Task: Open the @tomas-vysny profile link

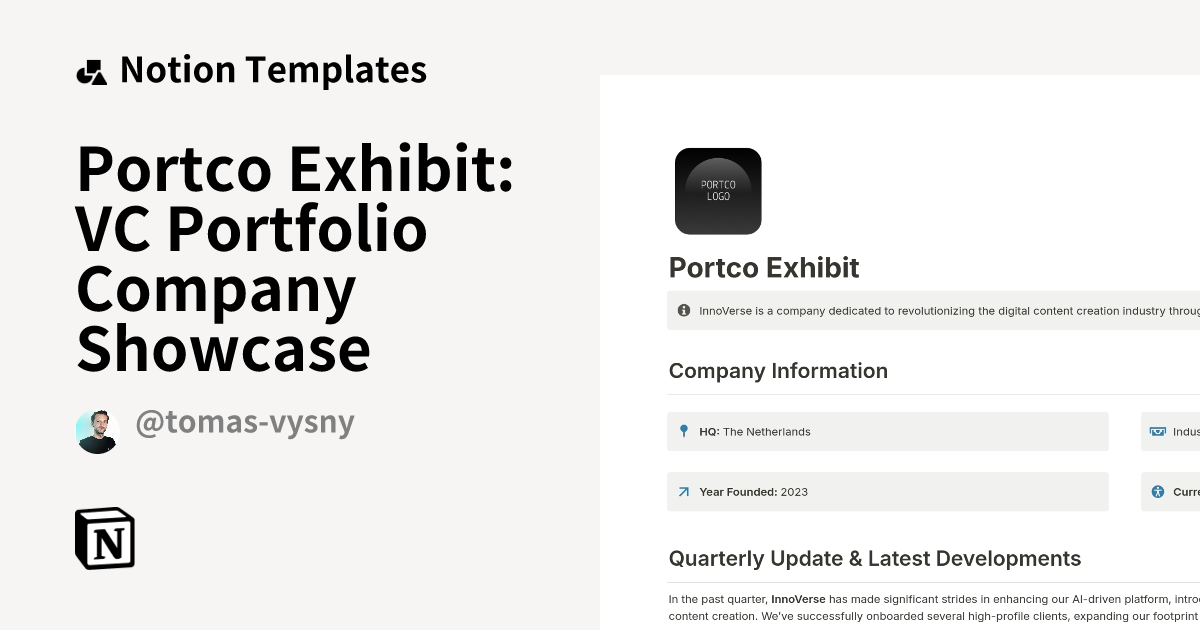Action: (245, 422)
